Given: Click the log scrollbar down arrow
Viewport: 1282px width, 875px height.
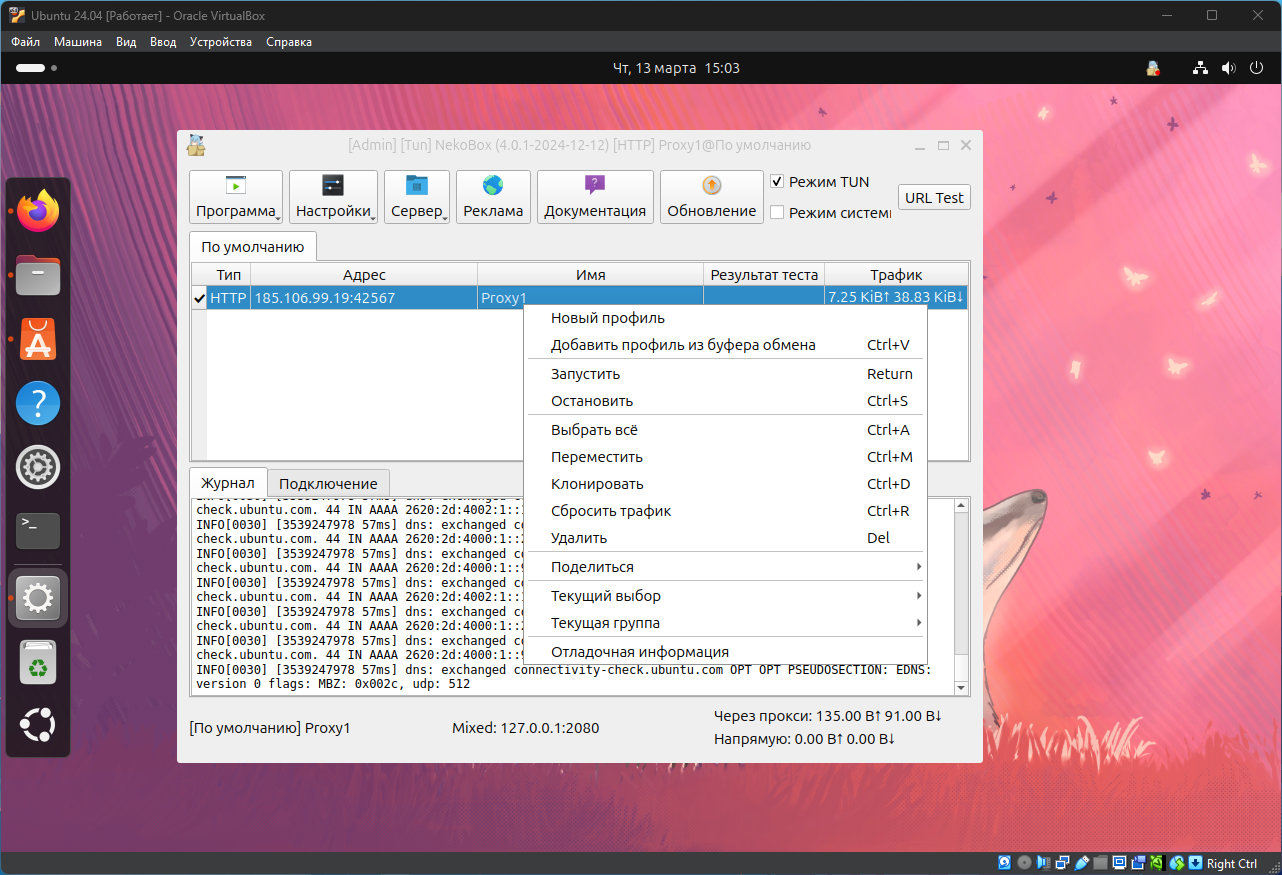Looking at the screenshot, I should 961,688.
